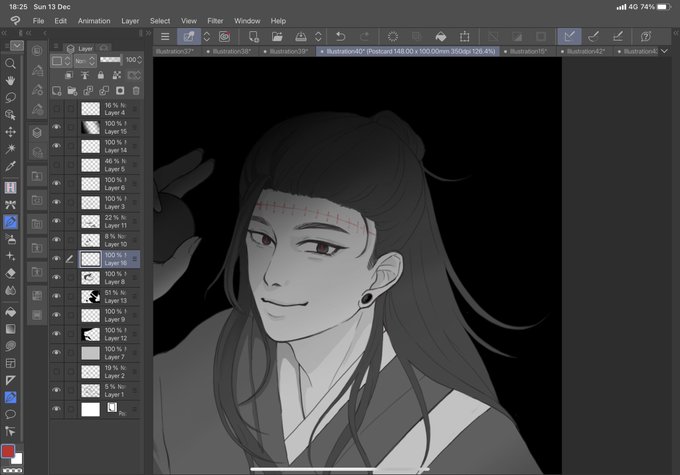Open the blending mode dropdown

click(x=85, y=61)
